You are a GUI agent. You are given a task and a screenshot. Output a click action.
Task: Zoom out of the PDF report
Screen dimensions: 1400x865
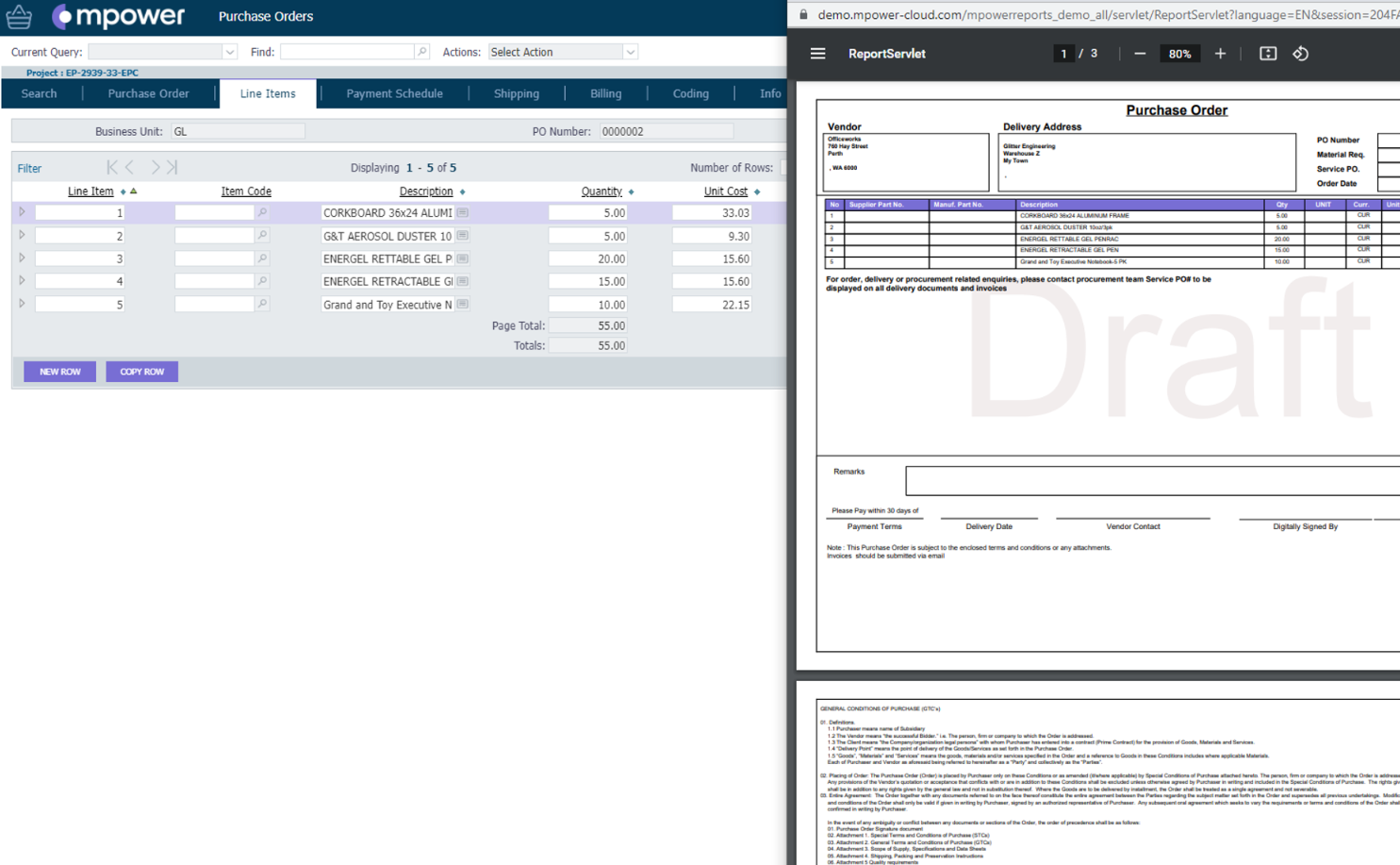tap(1140, 54)
